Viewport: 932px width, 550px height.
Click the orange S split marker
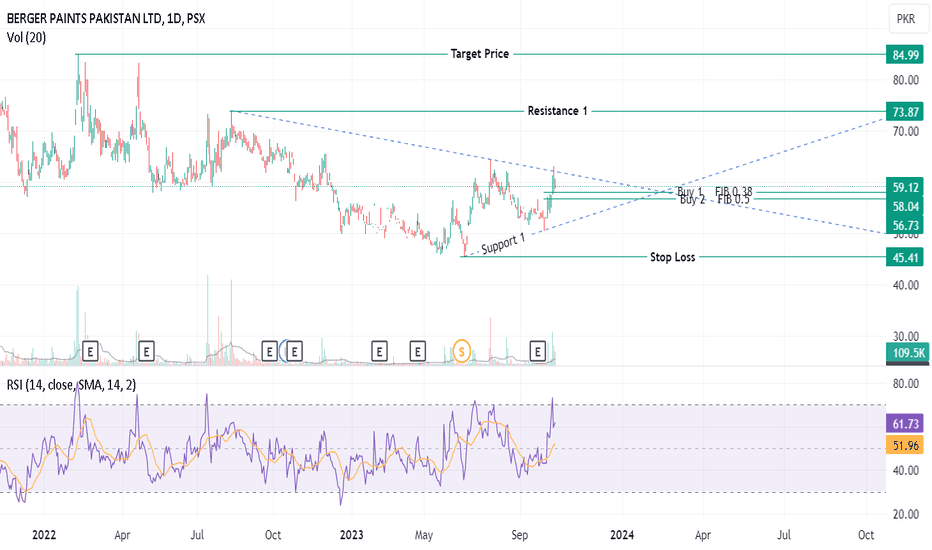pos(461,351)
